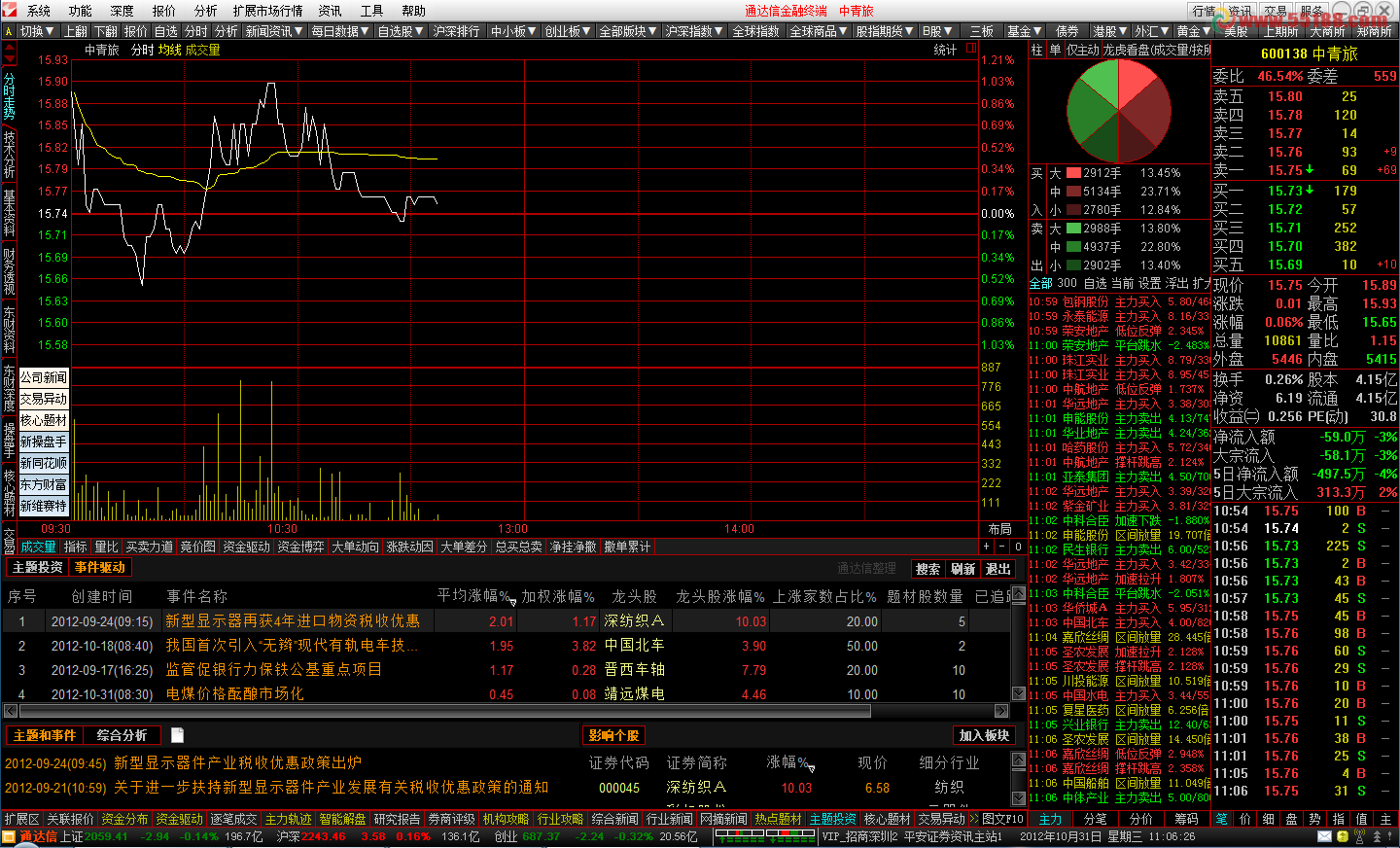This screenshot has width=1400, height=848.
Task: Click the 通达信 logo in the status bar
Action: click(x=31, y=836)
